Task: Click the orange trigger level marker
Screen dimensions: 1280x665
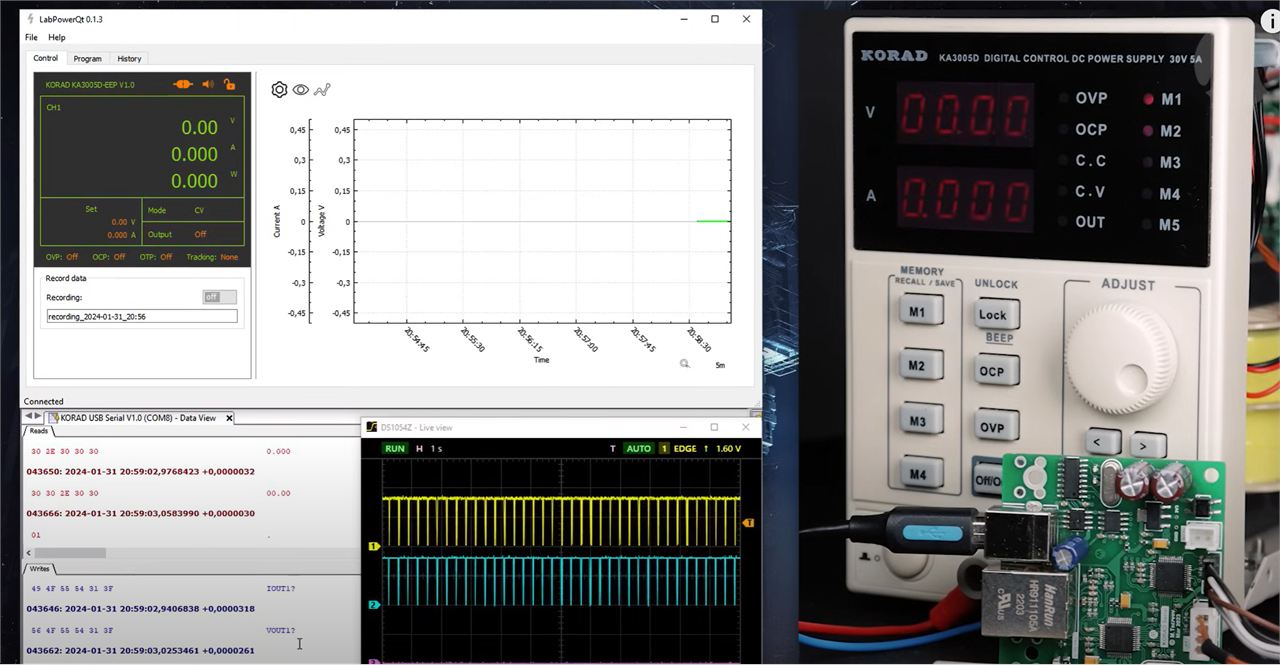Action: tap(748, 523)
